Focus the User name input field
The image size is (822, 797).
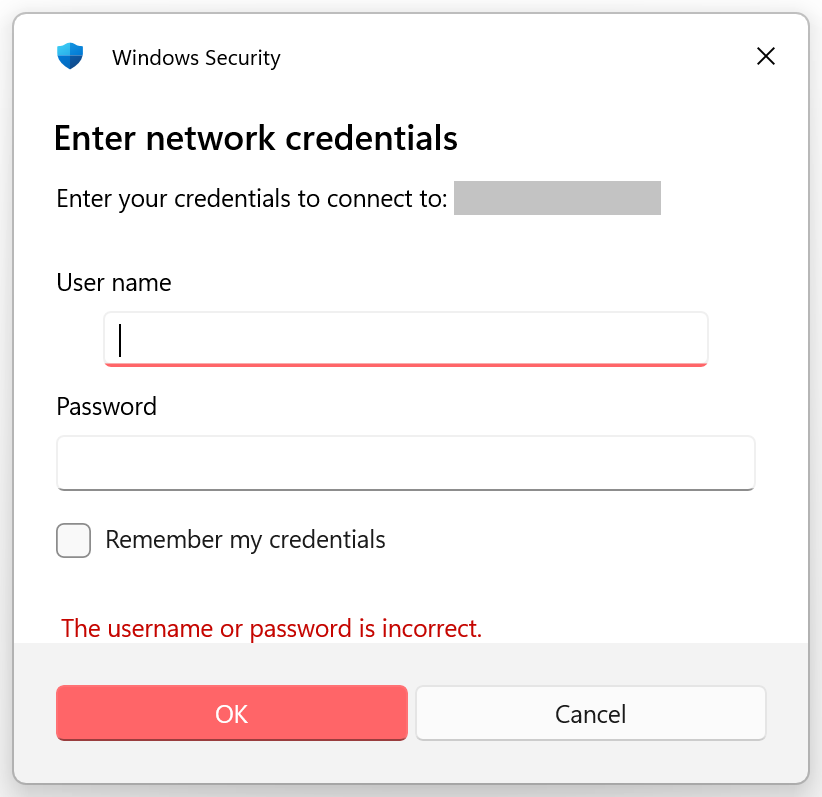coord(406,339)
